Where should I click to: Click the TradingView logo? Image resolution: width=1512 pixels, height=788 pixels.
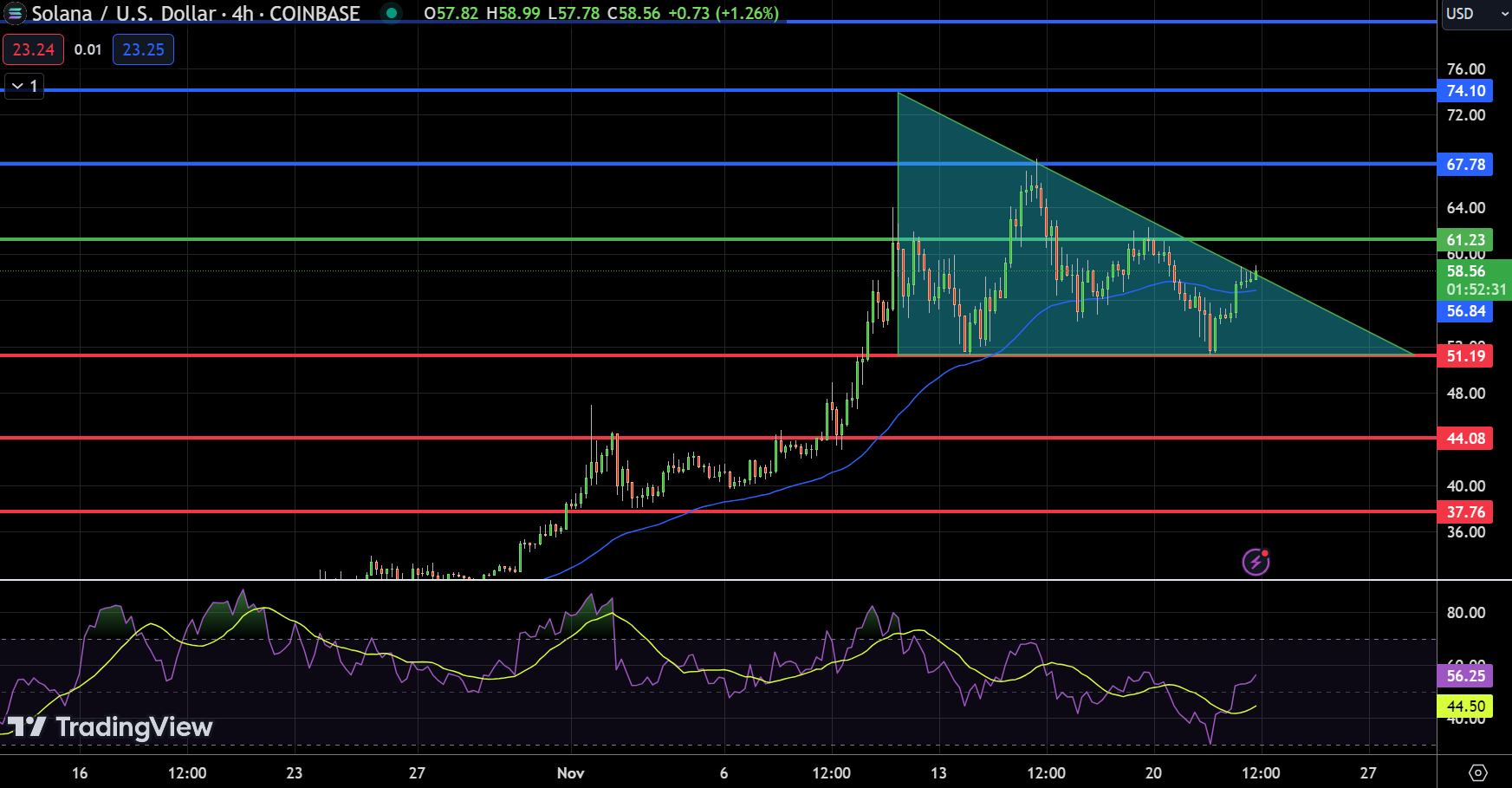(x=110, y=726)
